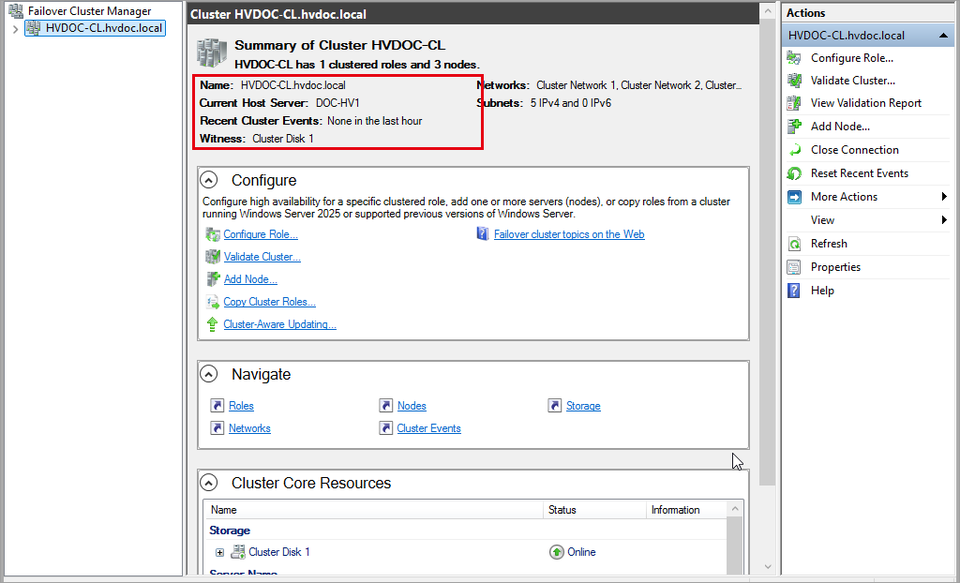Screen dimensions: 960x583
Task: Click the Information column header
Action: click(x=686, y=510)
